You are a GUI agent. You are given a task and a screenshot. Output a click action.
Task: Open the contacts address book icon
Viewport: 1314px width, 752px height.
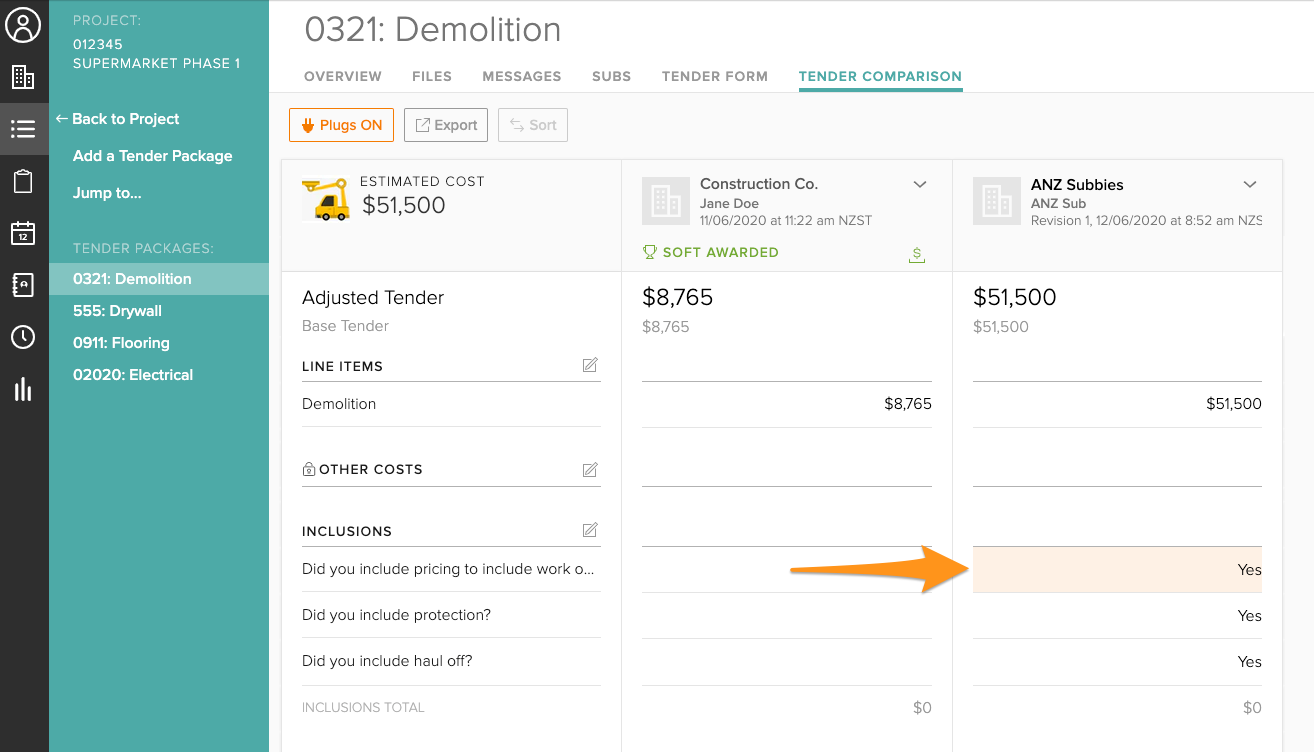24,285
